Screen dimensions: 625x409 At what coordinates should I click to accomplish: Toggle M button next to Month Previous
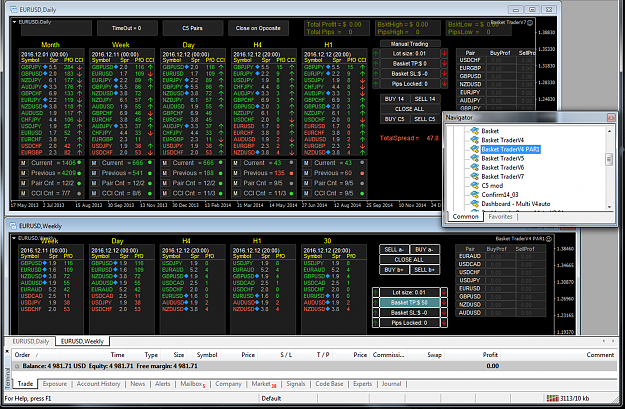(x=24, y=173)
